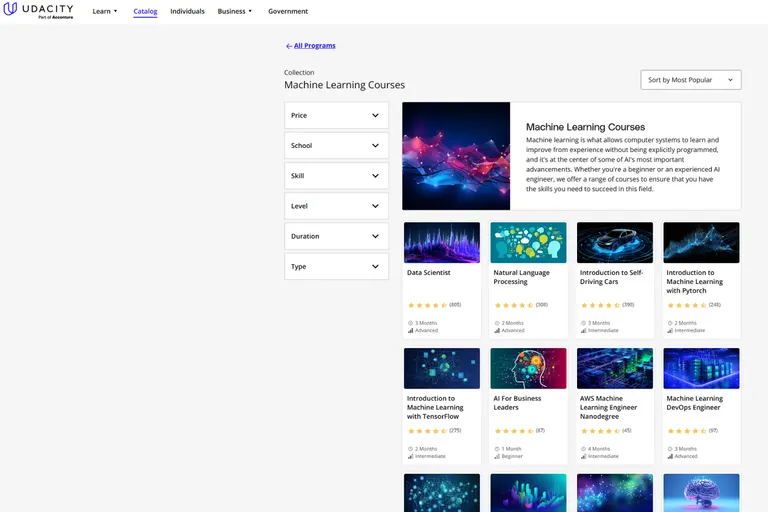This screenshot has width=768, height=512.
Task: Expand the Duration filter
Action: [336, 236]
